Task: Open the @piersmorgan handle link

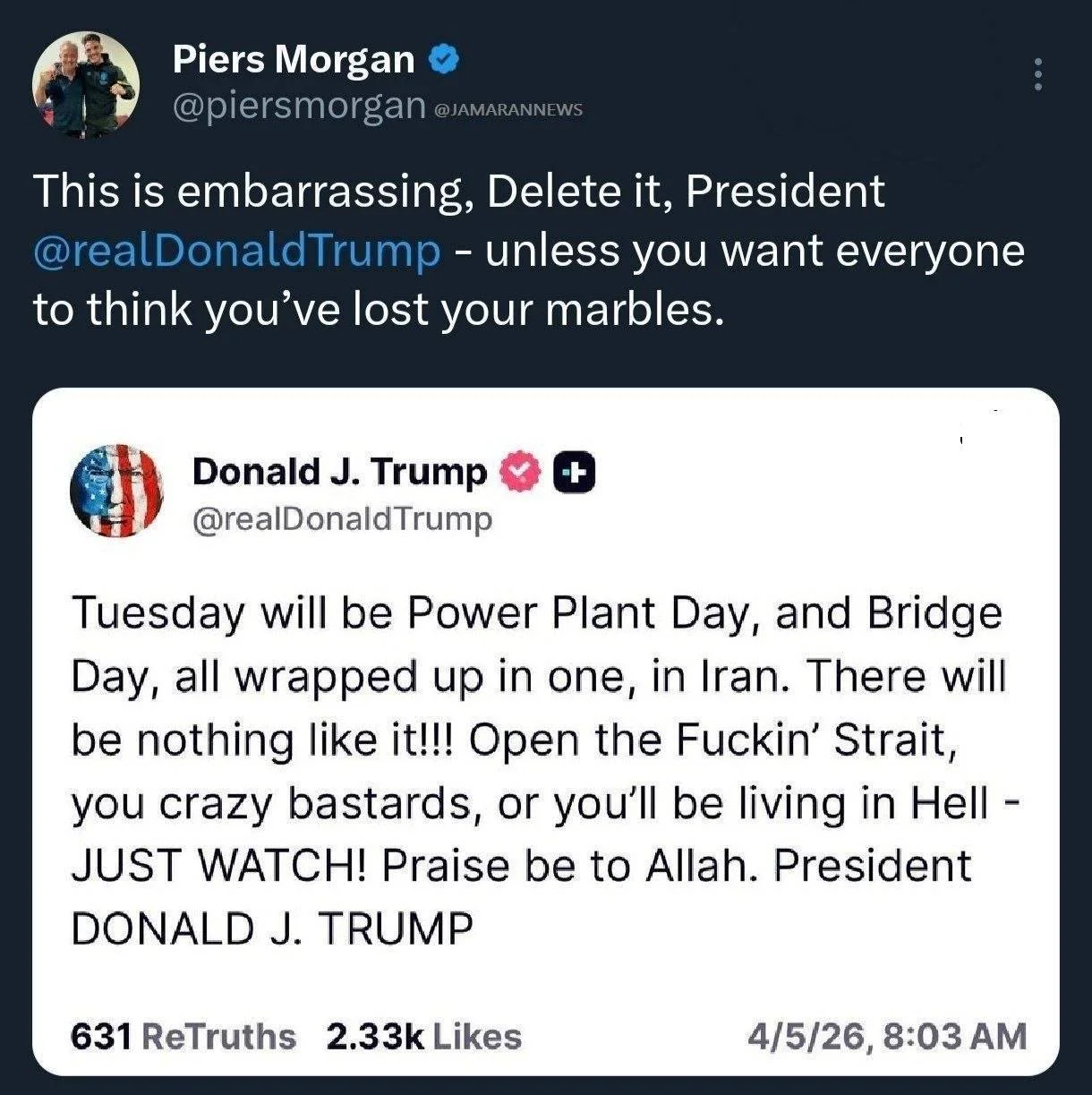Action: click(298, 107)
